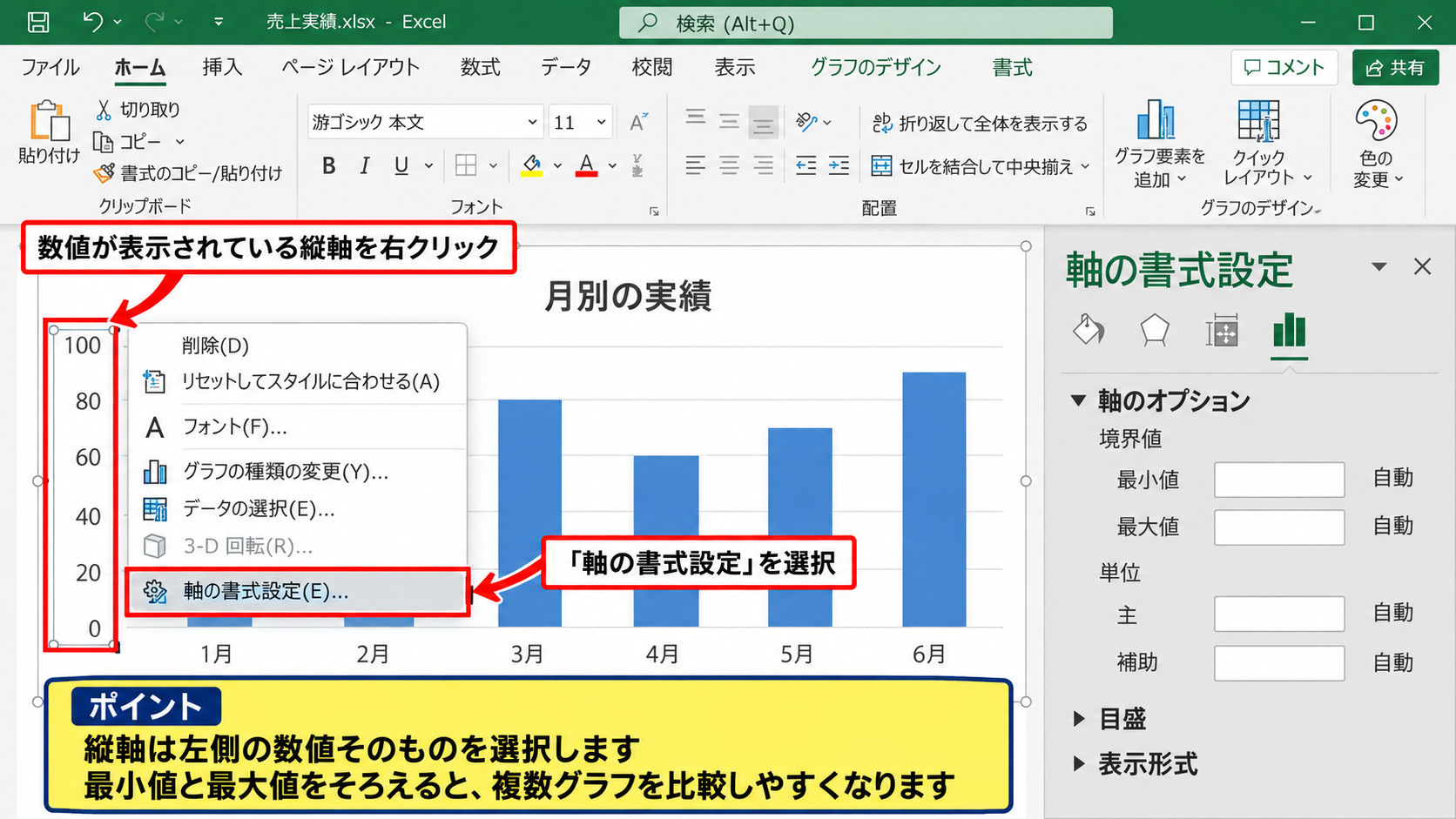Align text left
Screen dimensions: 1456x819
pyautogui.click(x=695, y=165)
